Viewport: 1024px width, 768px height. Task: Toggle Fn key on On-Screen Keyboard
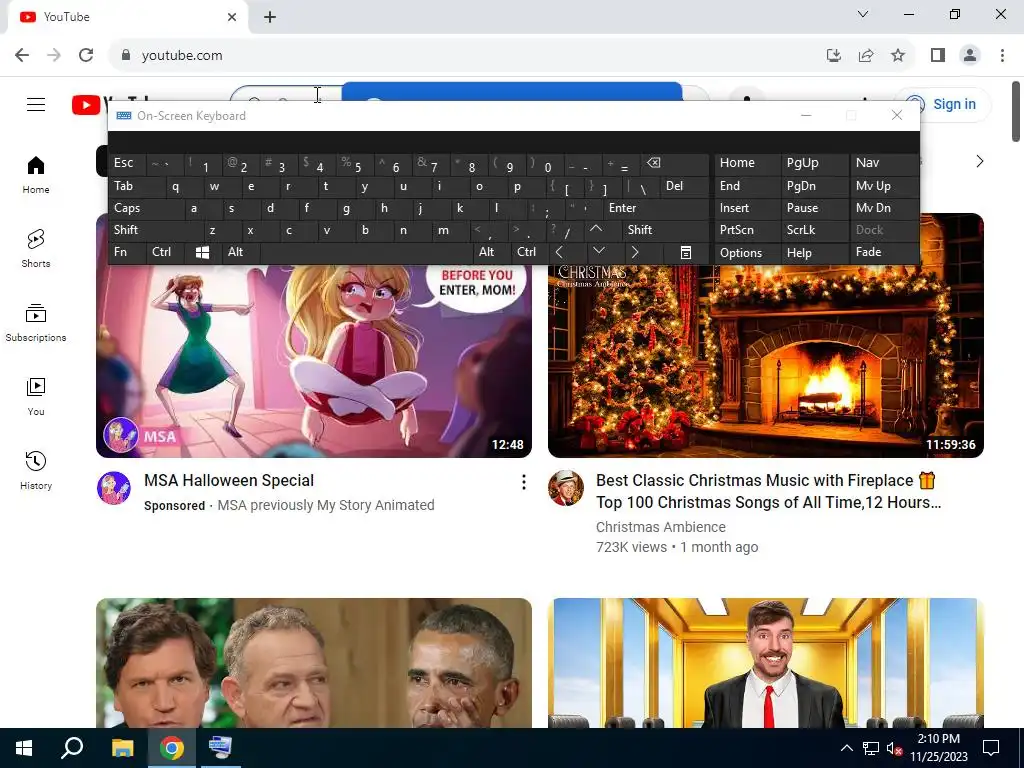127,252
